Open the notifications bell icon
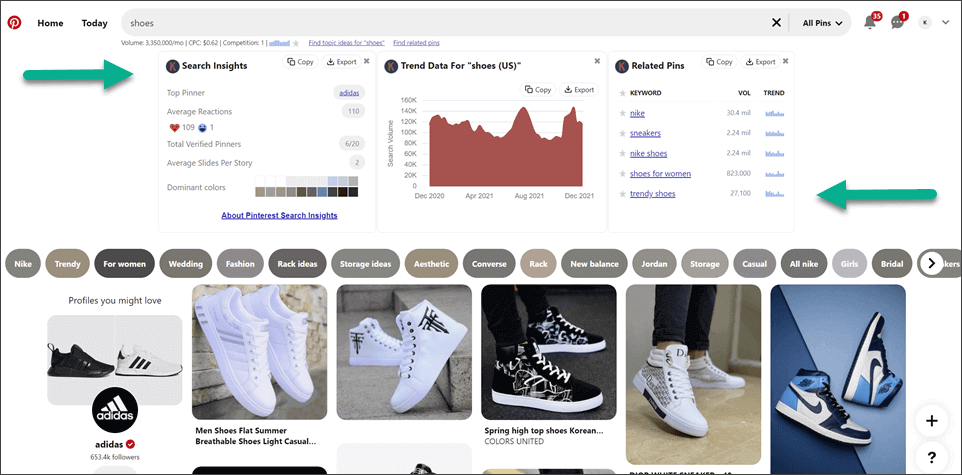The height and width of the screenshot is (475, 962). (869, 23)
